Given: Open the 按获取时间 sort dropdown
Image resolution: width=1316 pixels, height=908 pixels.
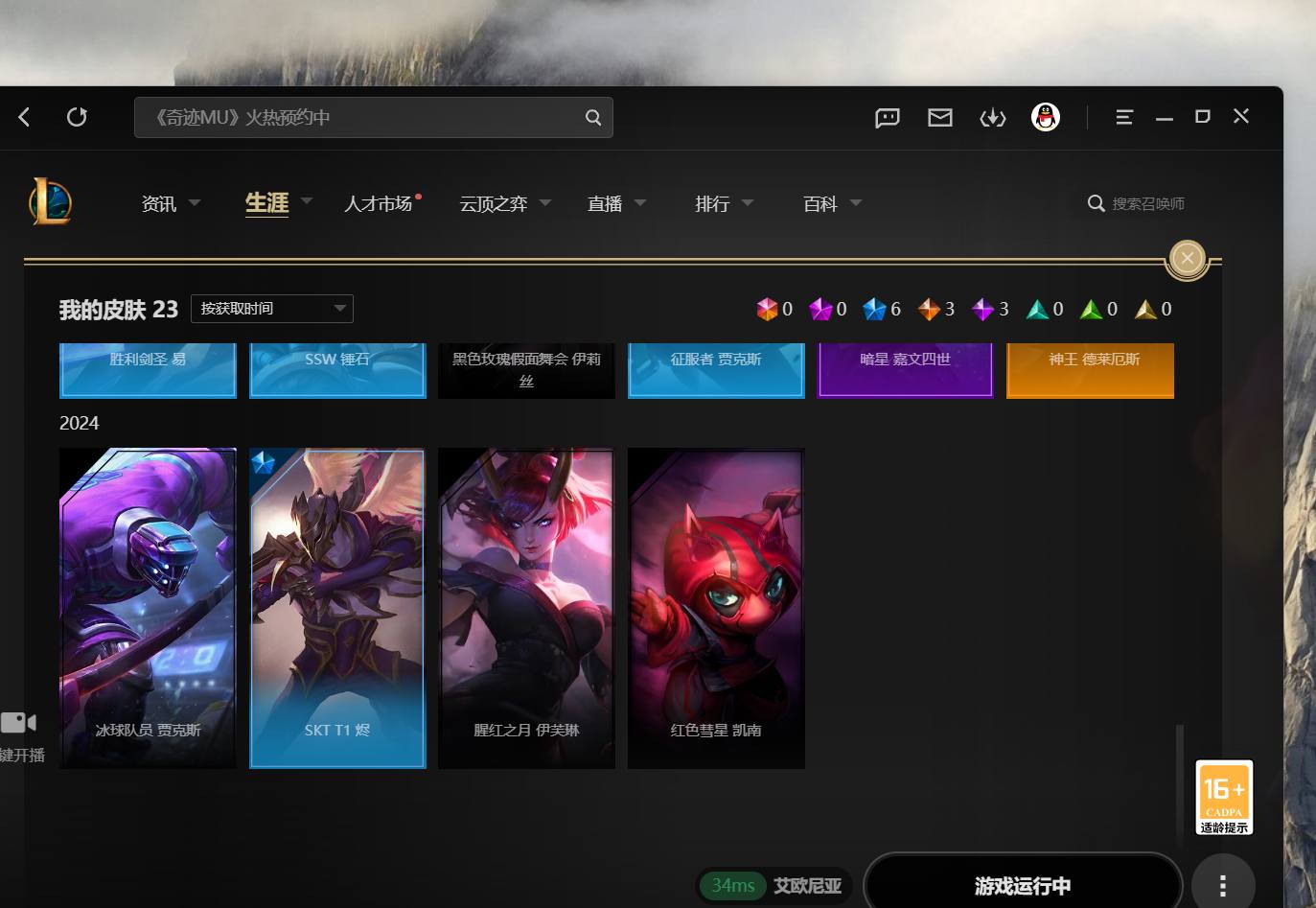Looking at the screenshot, I should click(271, 308).
